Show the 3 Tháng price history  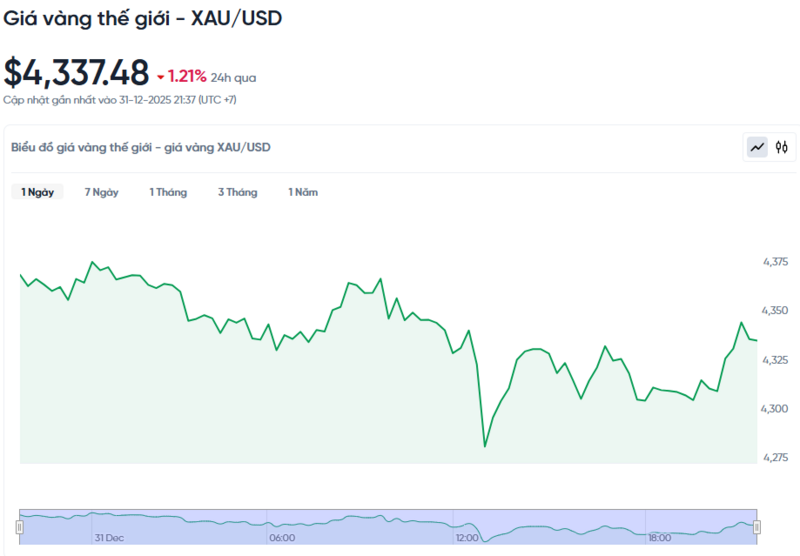(237, 192)
